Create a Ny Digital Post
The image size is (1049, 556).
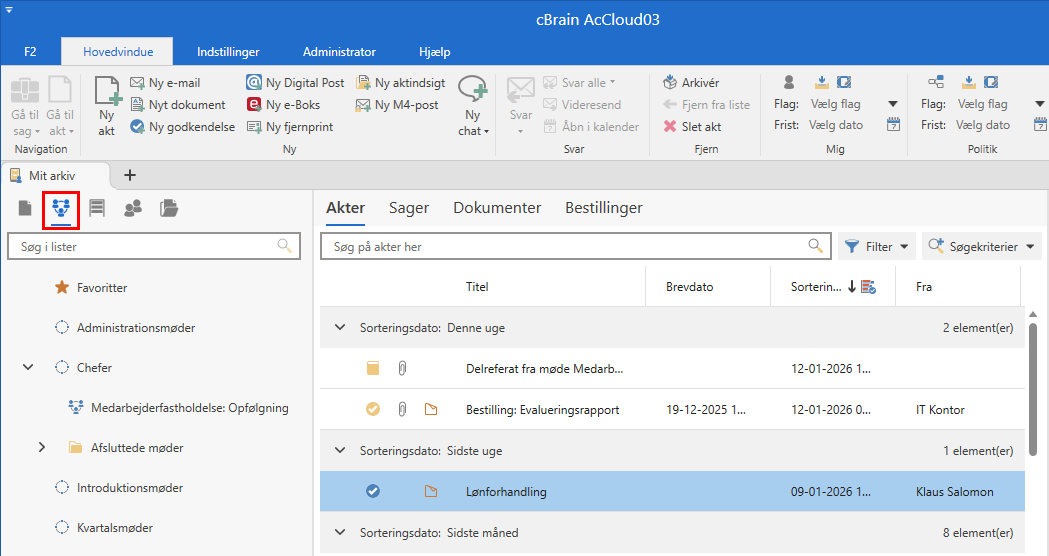coord(295,83)
